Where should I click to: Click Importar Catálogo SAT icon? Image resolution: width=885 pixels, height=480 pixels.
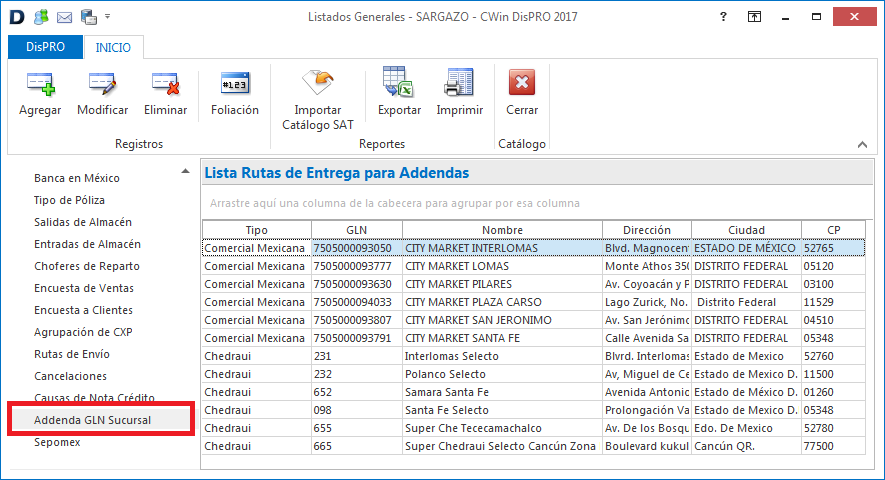(318, 82)
